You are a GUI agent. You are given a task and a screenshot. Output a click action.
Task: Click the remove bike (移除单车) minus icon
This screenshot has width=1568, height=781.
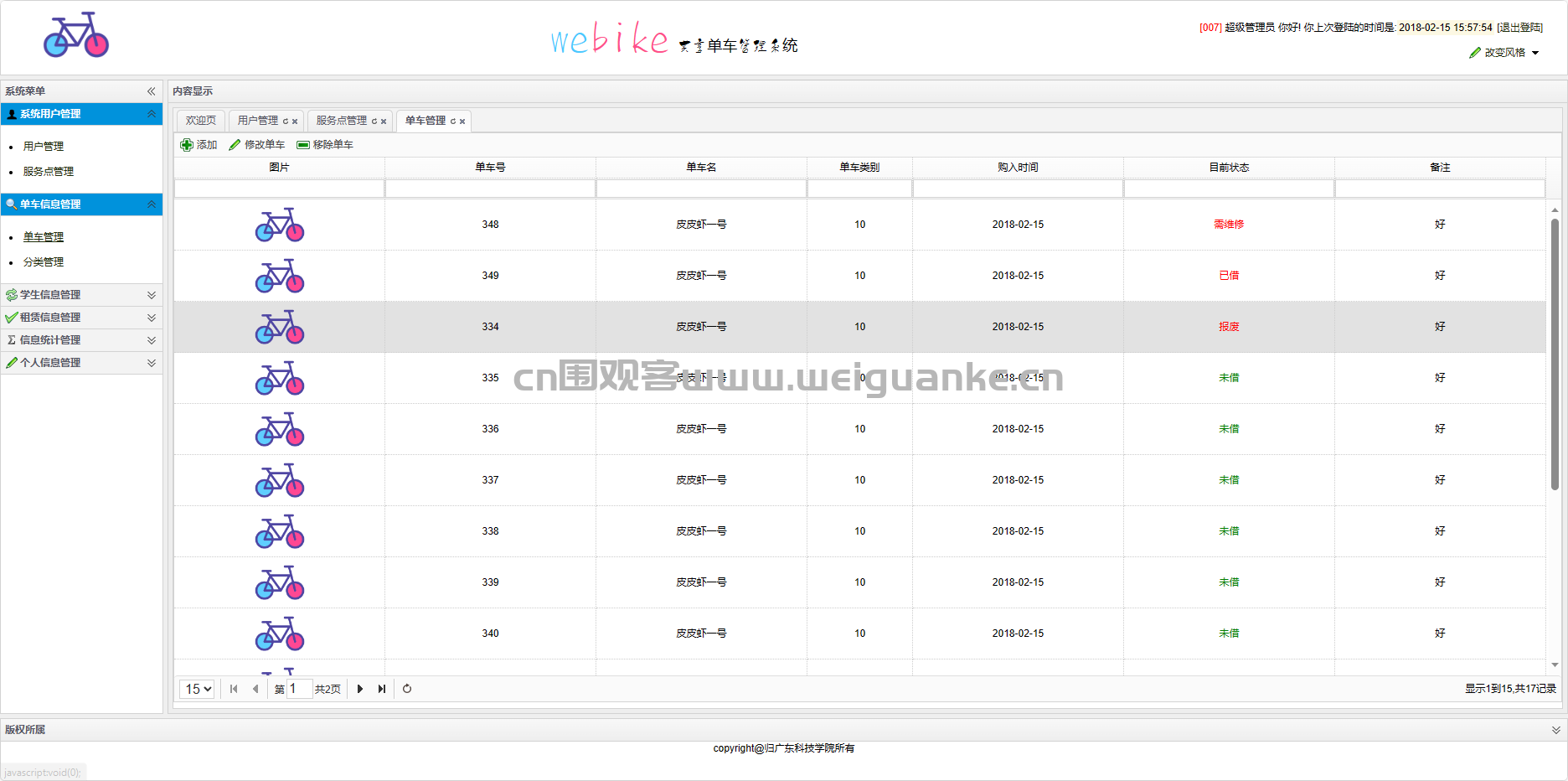tap(303, 145)
